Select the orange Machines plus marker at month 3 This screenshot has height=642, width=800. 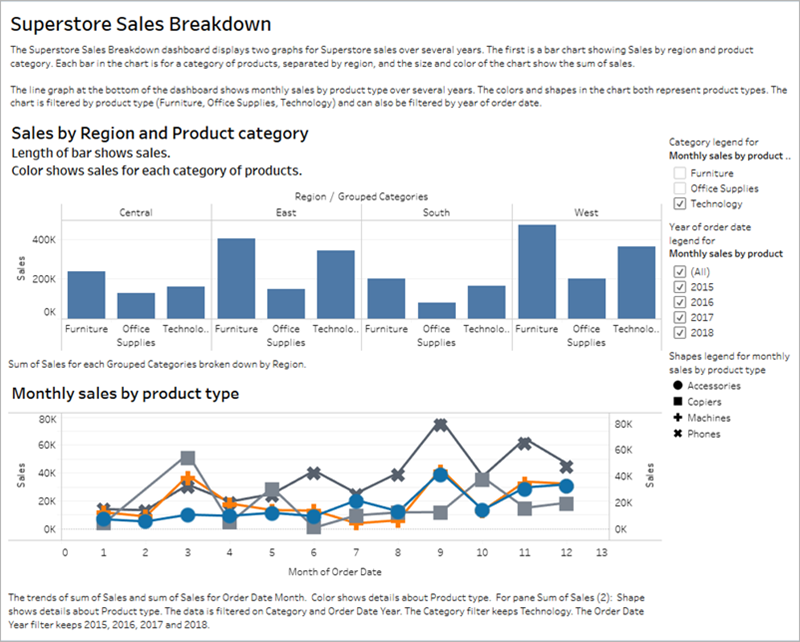188,479
